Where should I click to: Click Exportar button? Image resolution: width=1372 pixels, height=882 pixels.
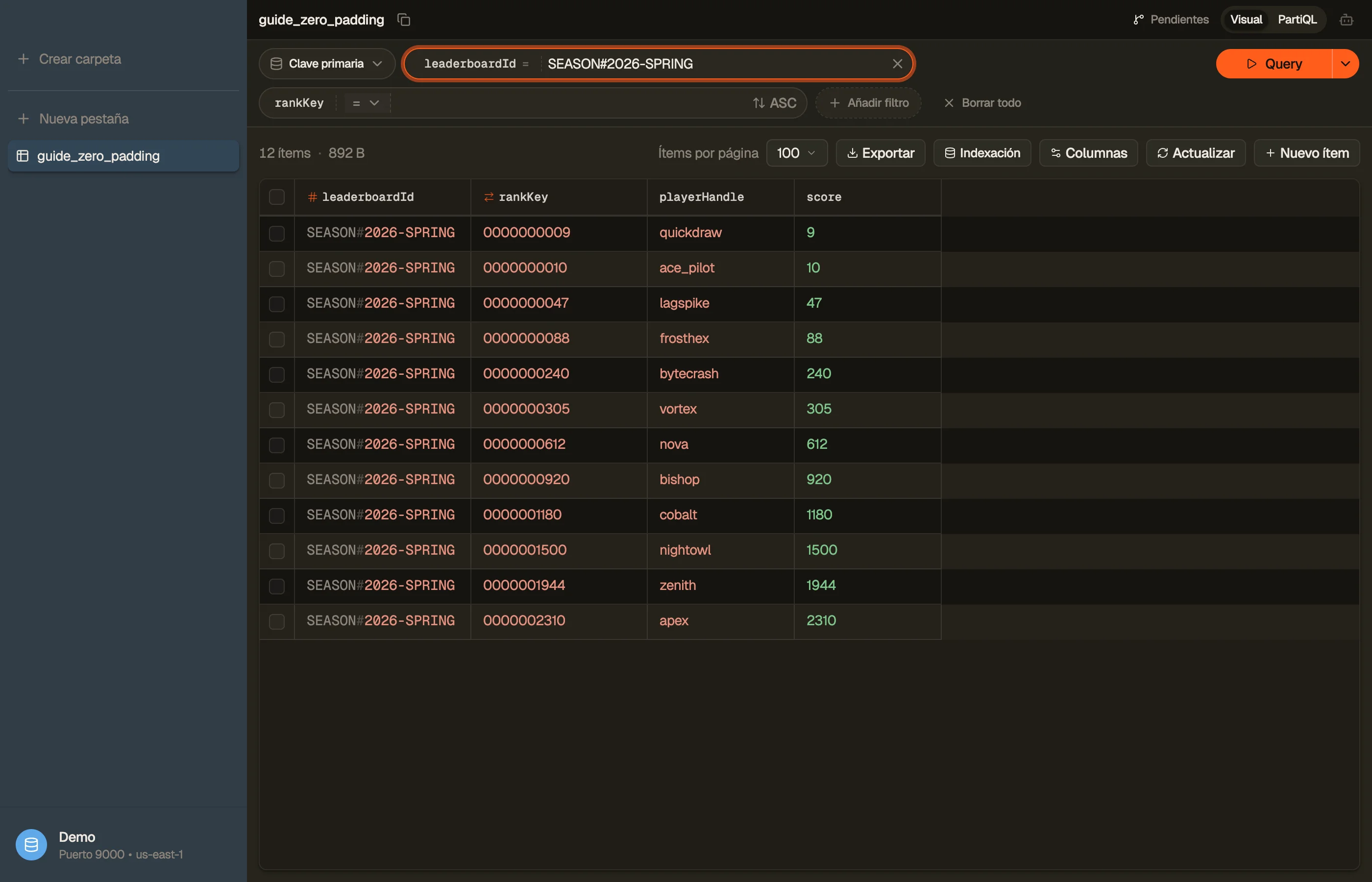click(880, 153)
